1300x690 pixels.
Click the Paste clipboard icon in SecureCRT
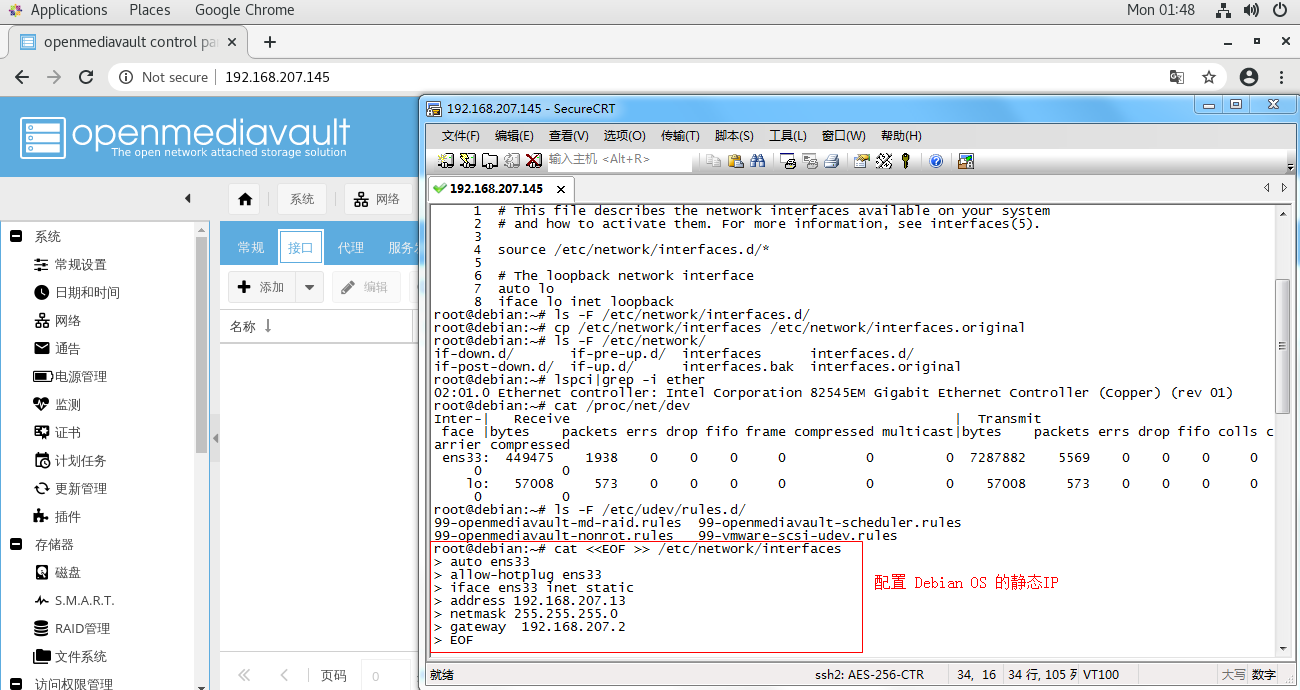pyautogui.click(x=736, y=160)
